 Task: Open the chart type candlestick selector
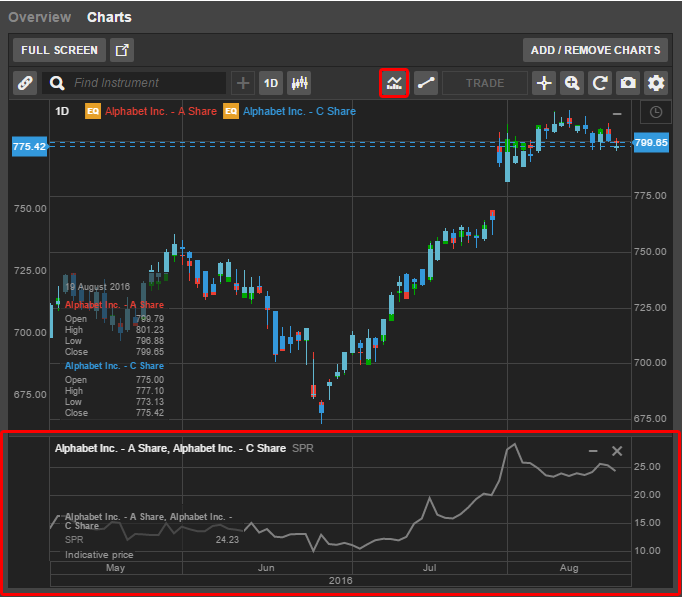(300, 83)
